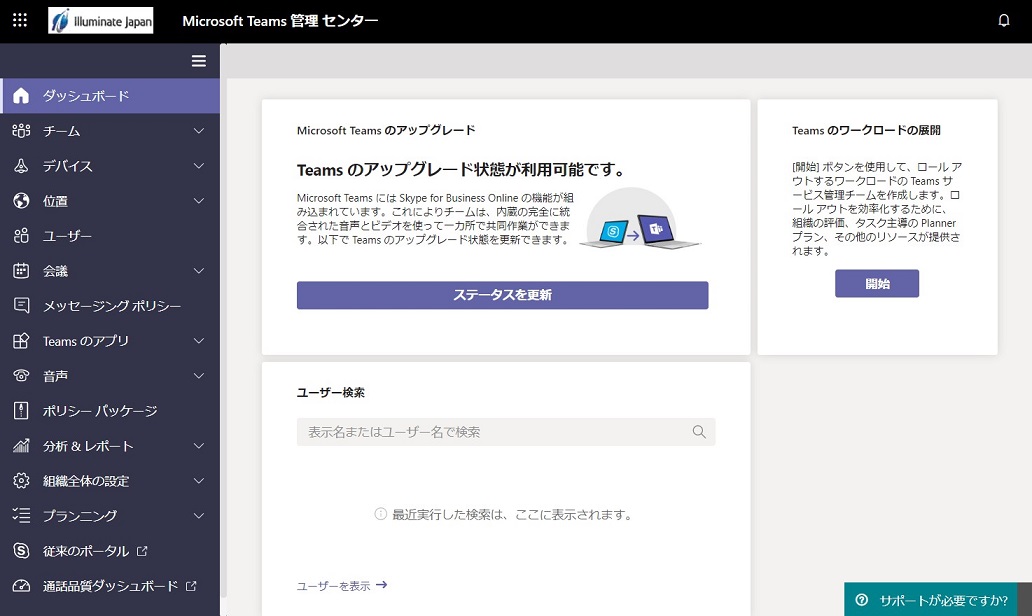Image resolution: width=1032 pixels, height=616 pixels.
Task: Click the デバイス bell-shaped icon
Action: pyautogui.click(x=21, y=166)
